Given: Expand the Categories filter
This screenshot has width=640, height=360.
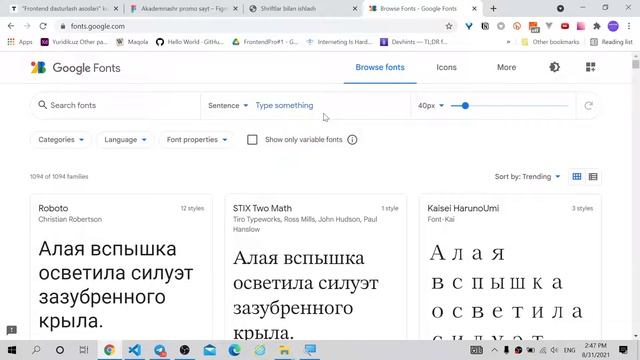Looking at the screenshot, I should click(61, 140).
